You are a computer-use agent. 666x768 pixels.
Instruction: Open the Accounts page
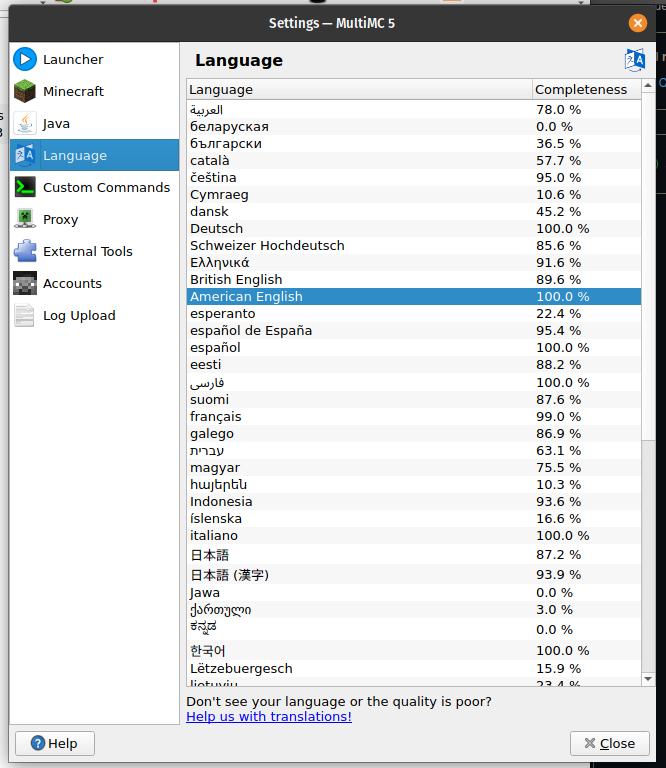[x=95, y=283]
